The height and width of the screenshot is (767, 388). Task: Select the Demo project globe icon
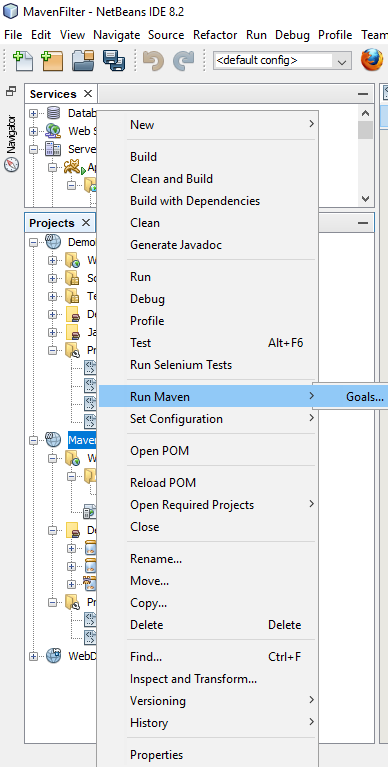53,242
